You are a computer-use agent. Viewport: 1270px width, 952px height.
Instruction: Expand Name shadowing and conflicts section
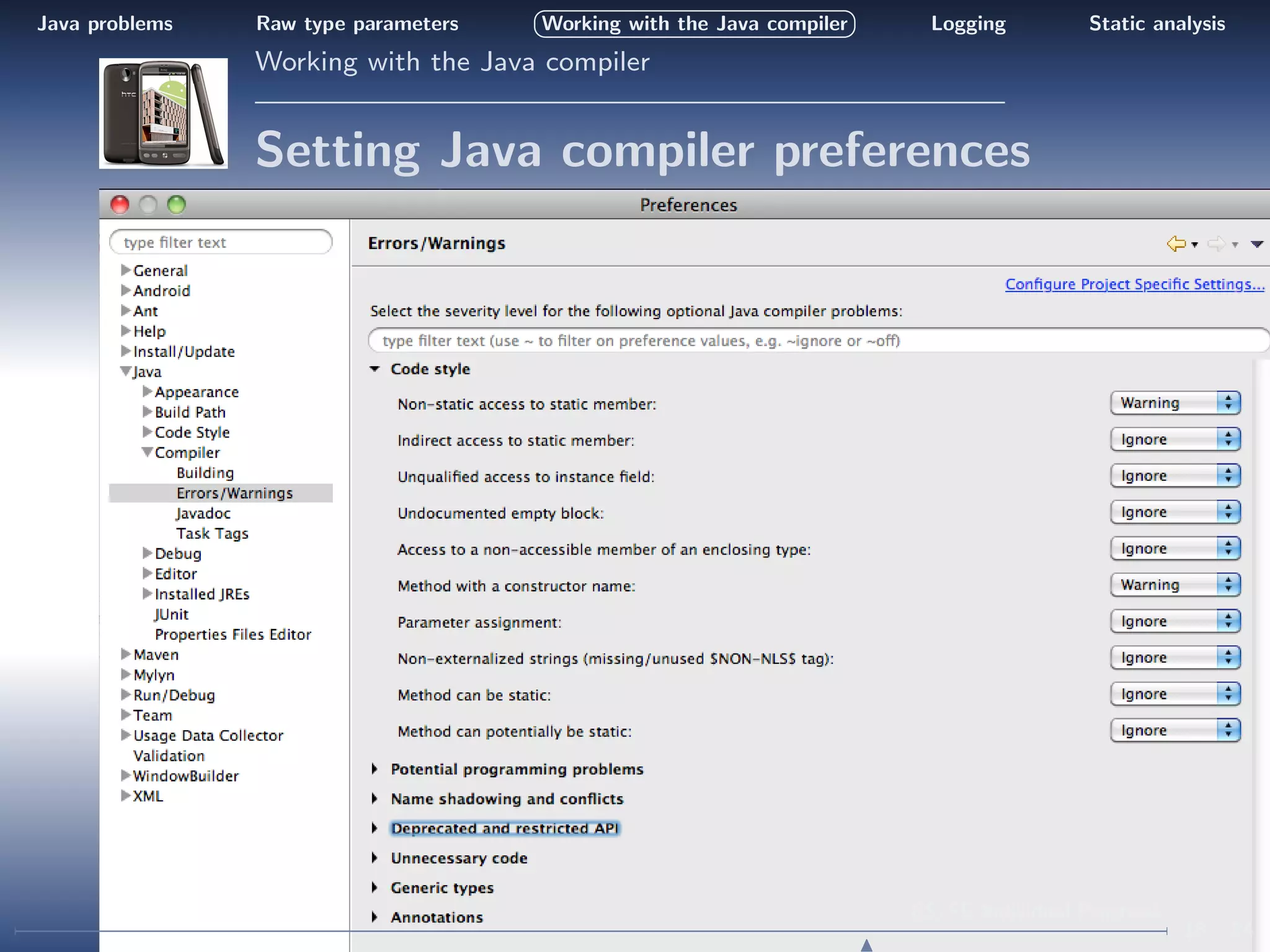(x=375, y=799)
